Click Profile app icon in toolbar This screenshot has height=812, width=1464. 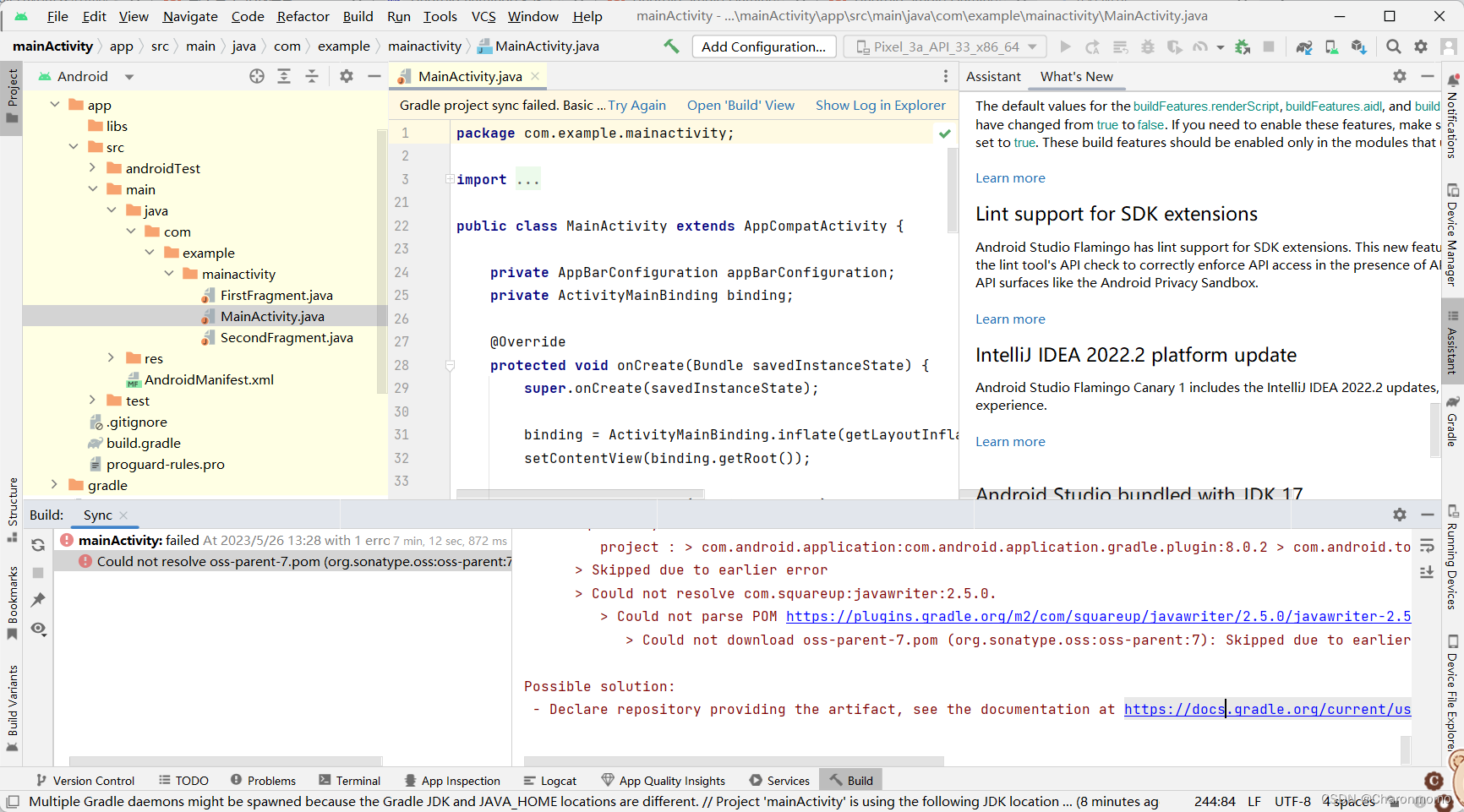tap(1201, 46)
